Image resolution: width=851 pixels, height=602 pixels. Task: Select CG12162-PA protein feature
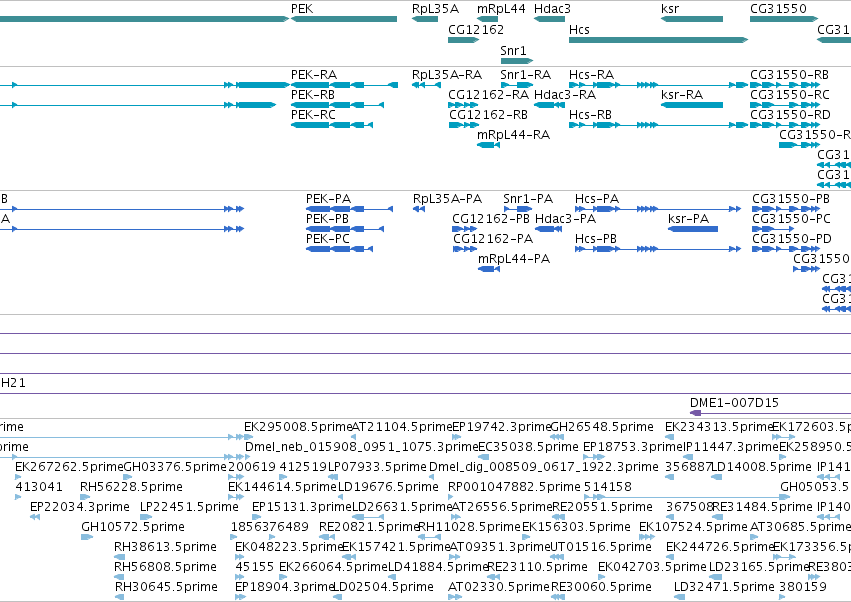click(466, 249)
